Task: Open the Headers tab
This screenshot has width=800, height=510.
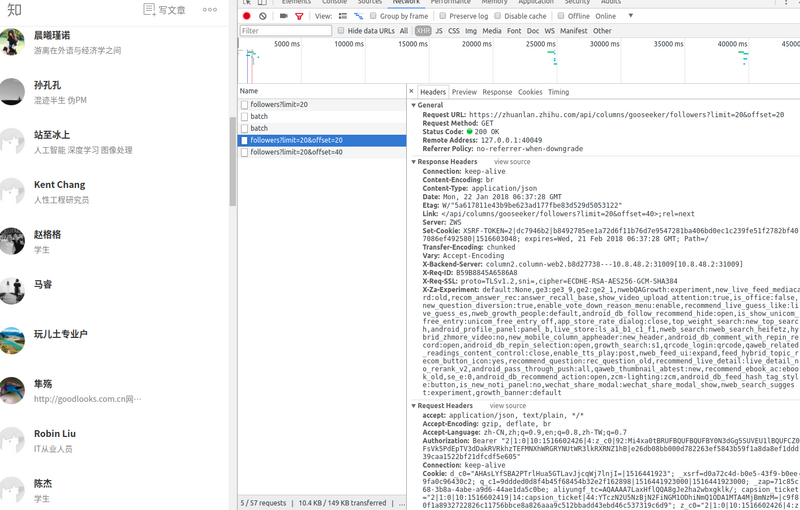Action: tap(433, 92)
